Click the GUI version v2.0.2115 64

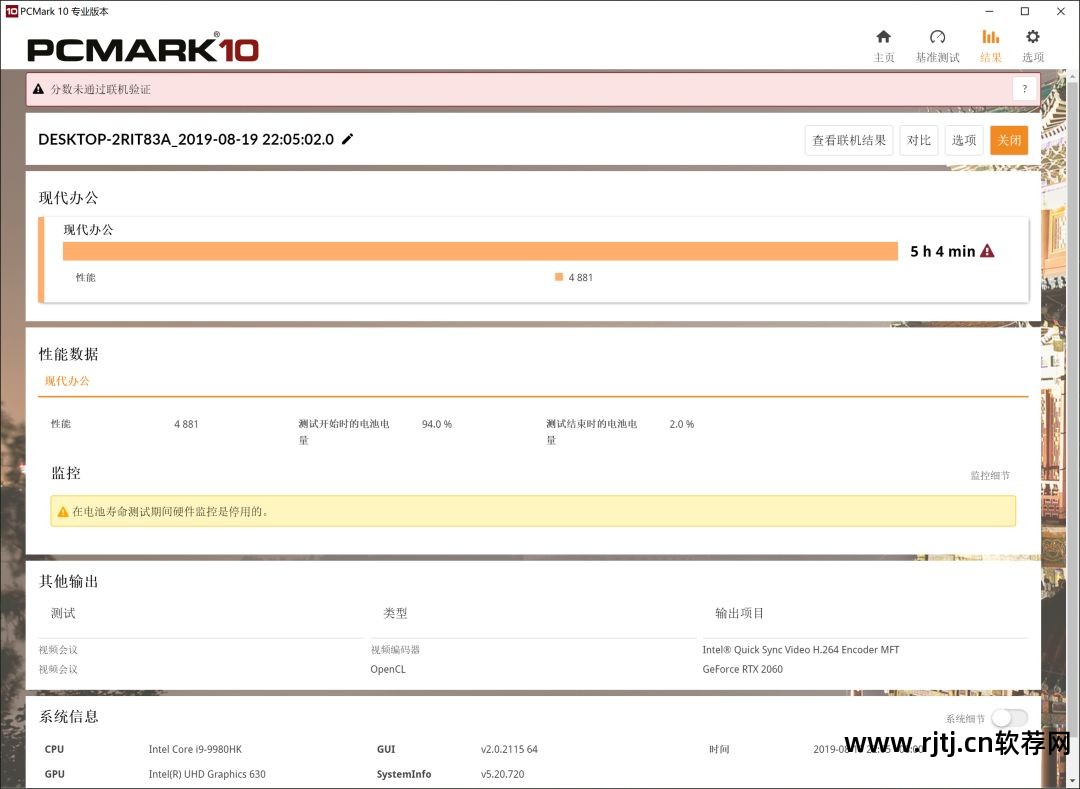tap(509, 749)
